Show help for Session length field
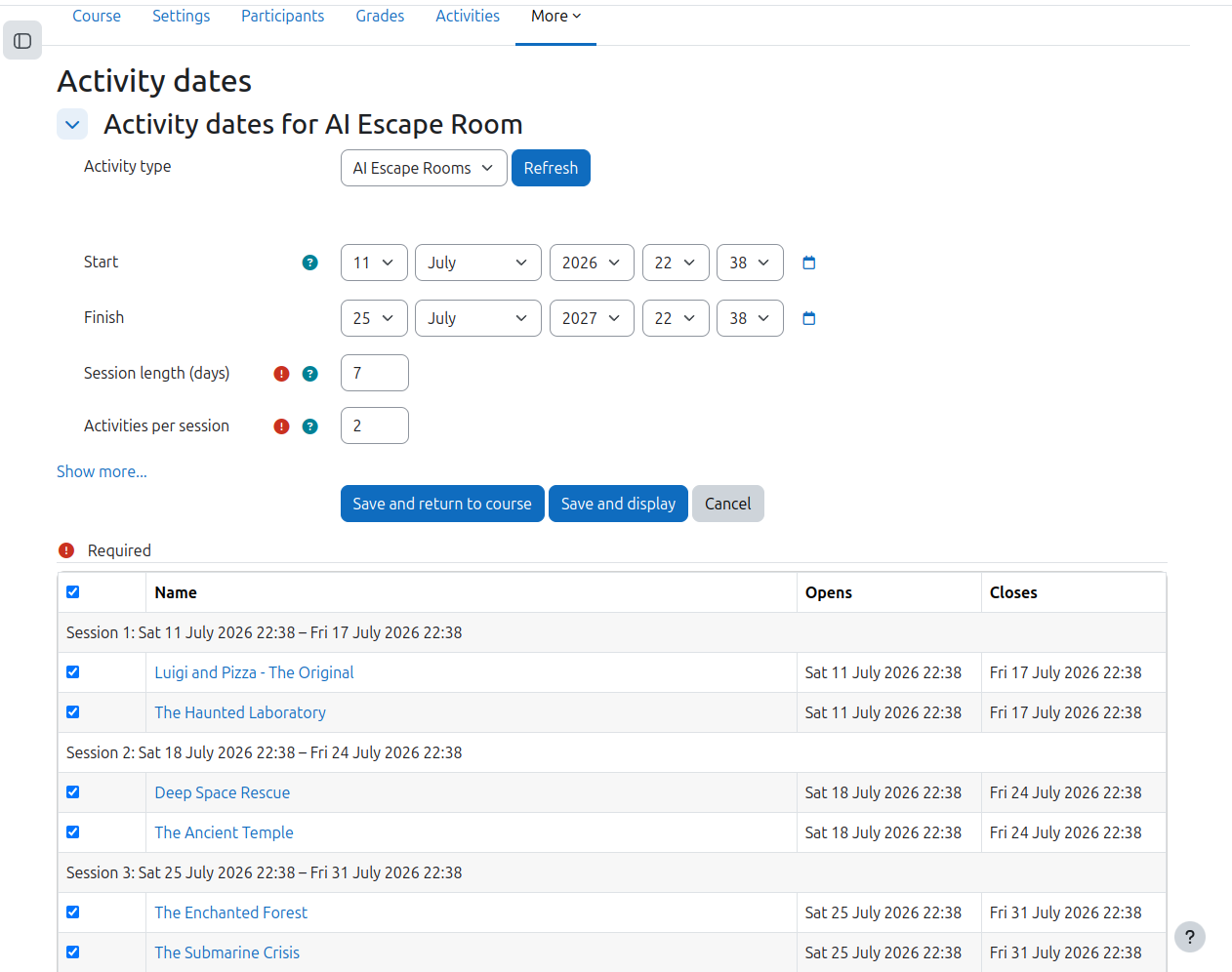The image size is (1232, 972). (310, 374)
